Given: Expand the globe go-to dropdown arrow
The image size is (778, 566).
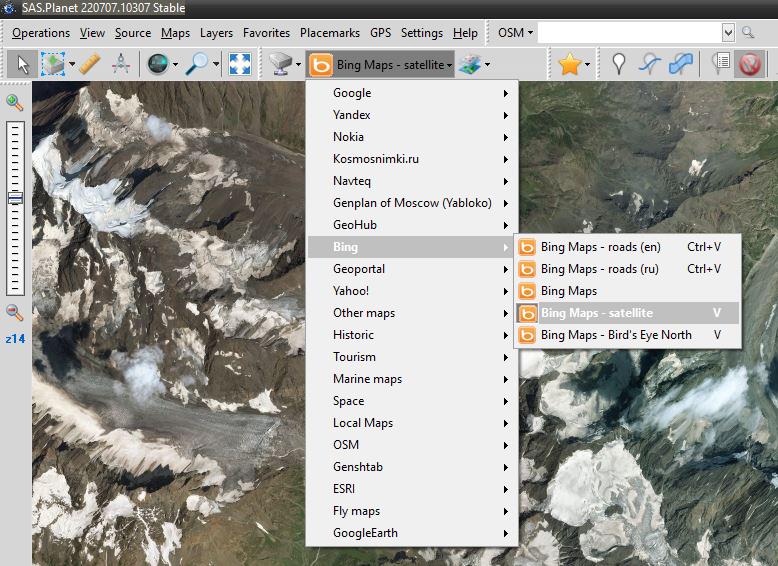Looking at the screenshot, I should point(175,64).
